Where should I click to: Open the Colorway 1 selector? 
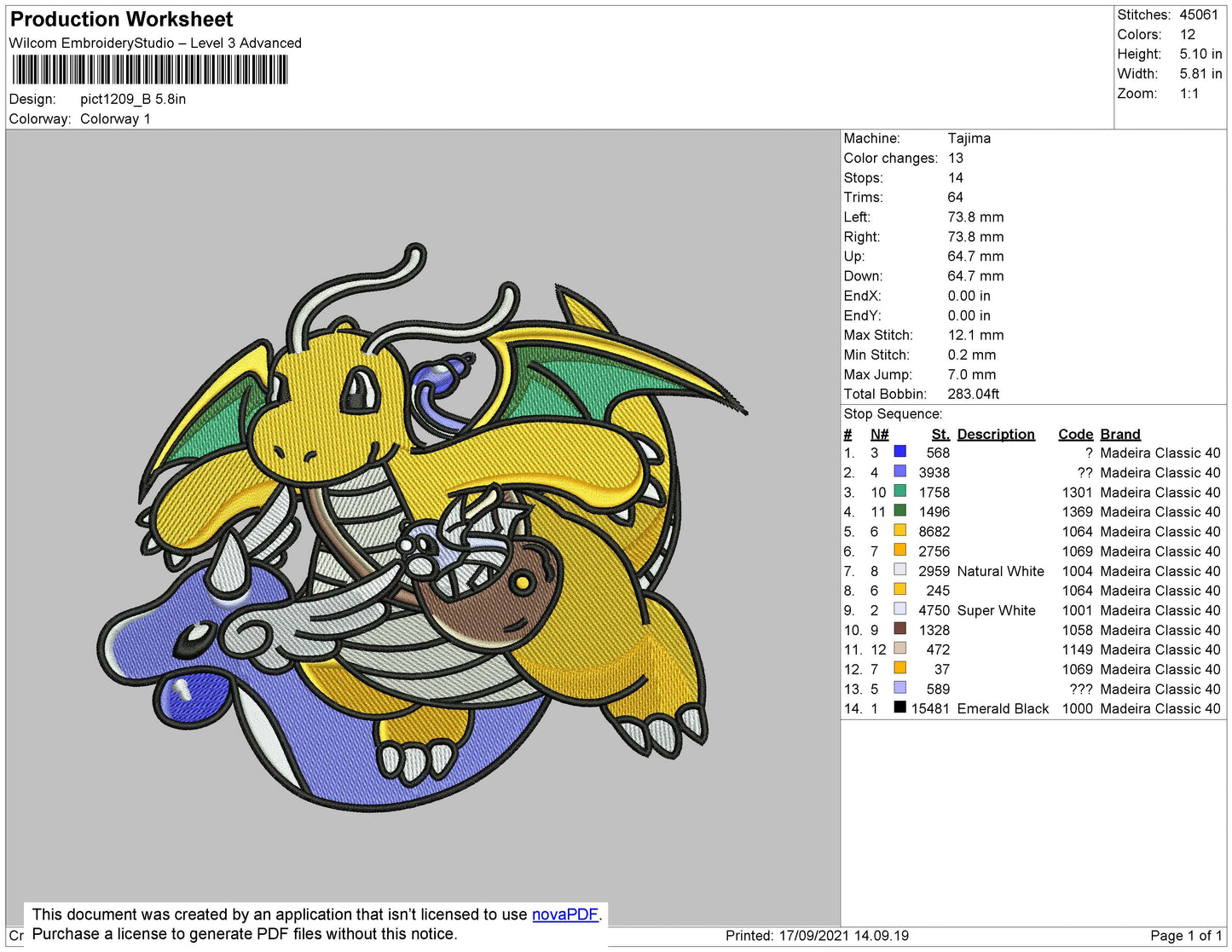coord(115,118)
